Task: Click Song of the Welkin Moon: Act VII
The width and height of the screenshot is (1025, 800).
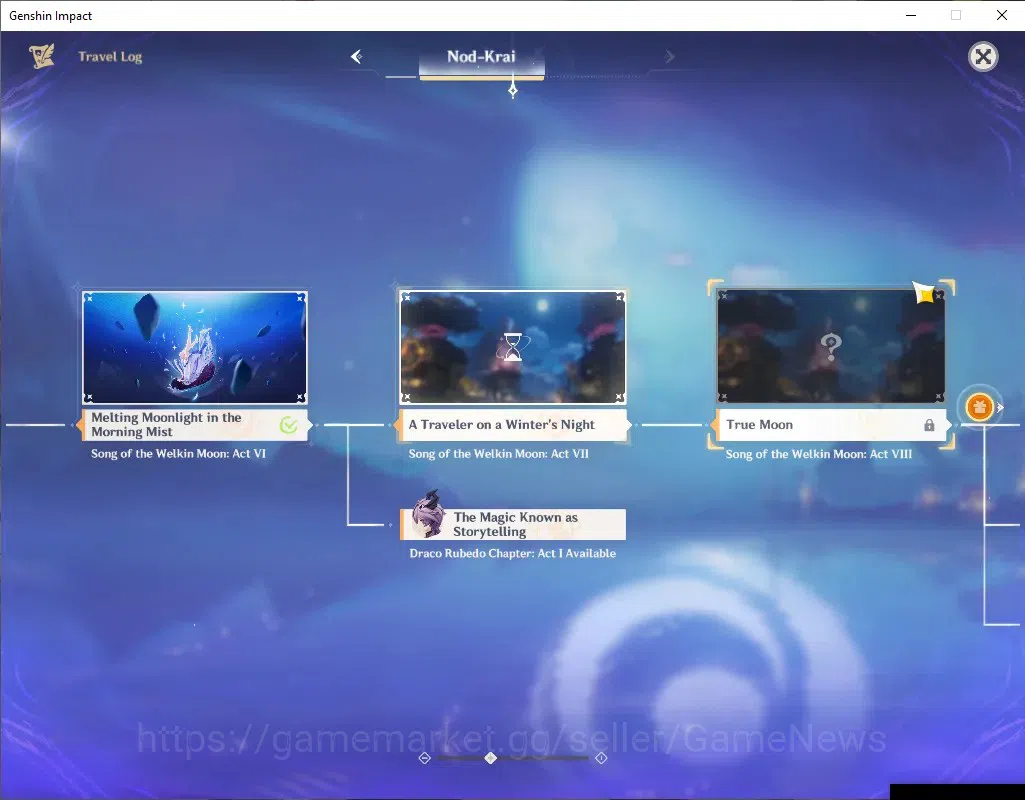Action: point(498,454)
